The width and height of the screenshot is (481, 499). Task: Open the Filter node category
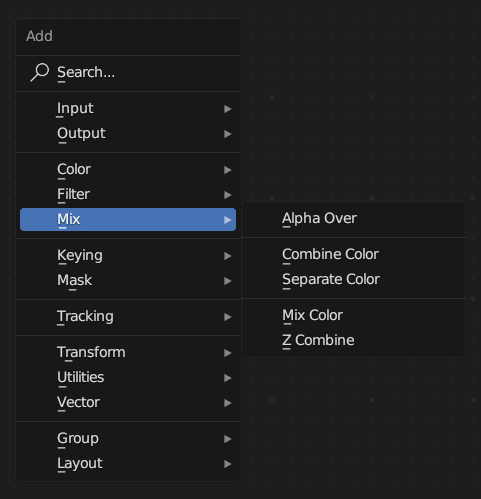tap(128, 195)
